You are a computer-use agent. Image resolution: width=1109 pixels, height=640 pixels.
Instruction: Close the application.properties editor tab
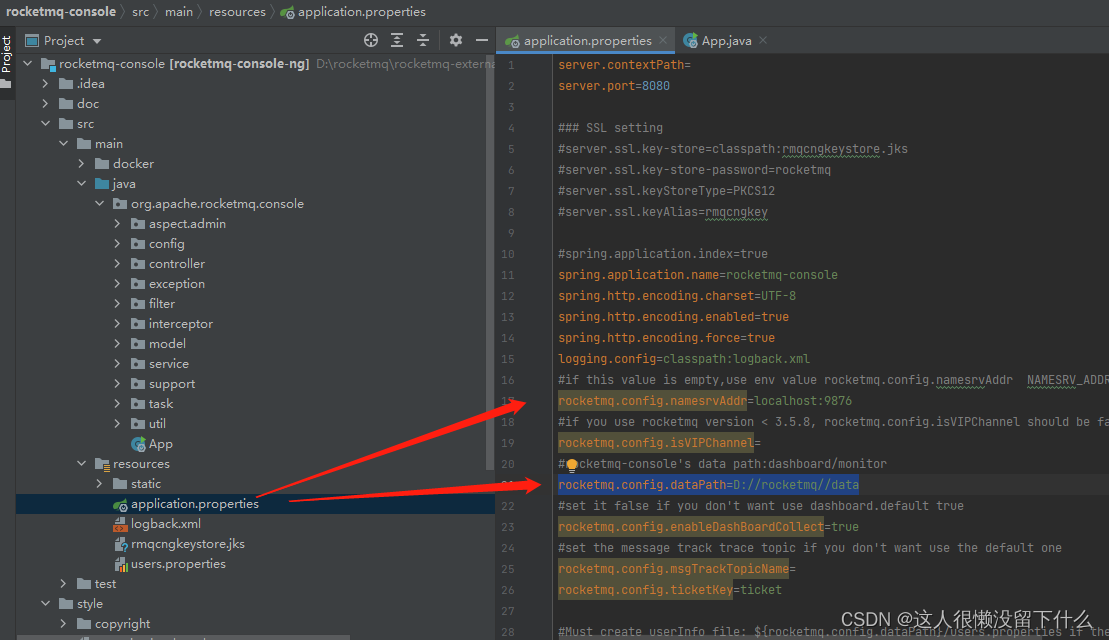pyautogui.click(x=663, y=41)
